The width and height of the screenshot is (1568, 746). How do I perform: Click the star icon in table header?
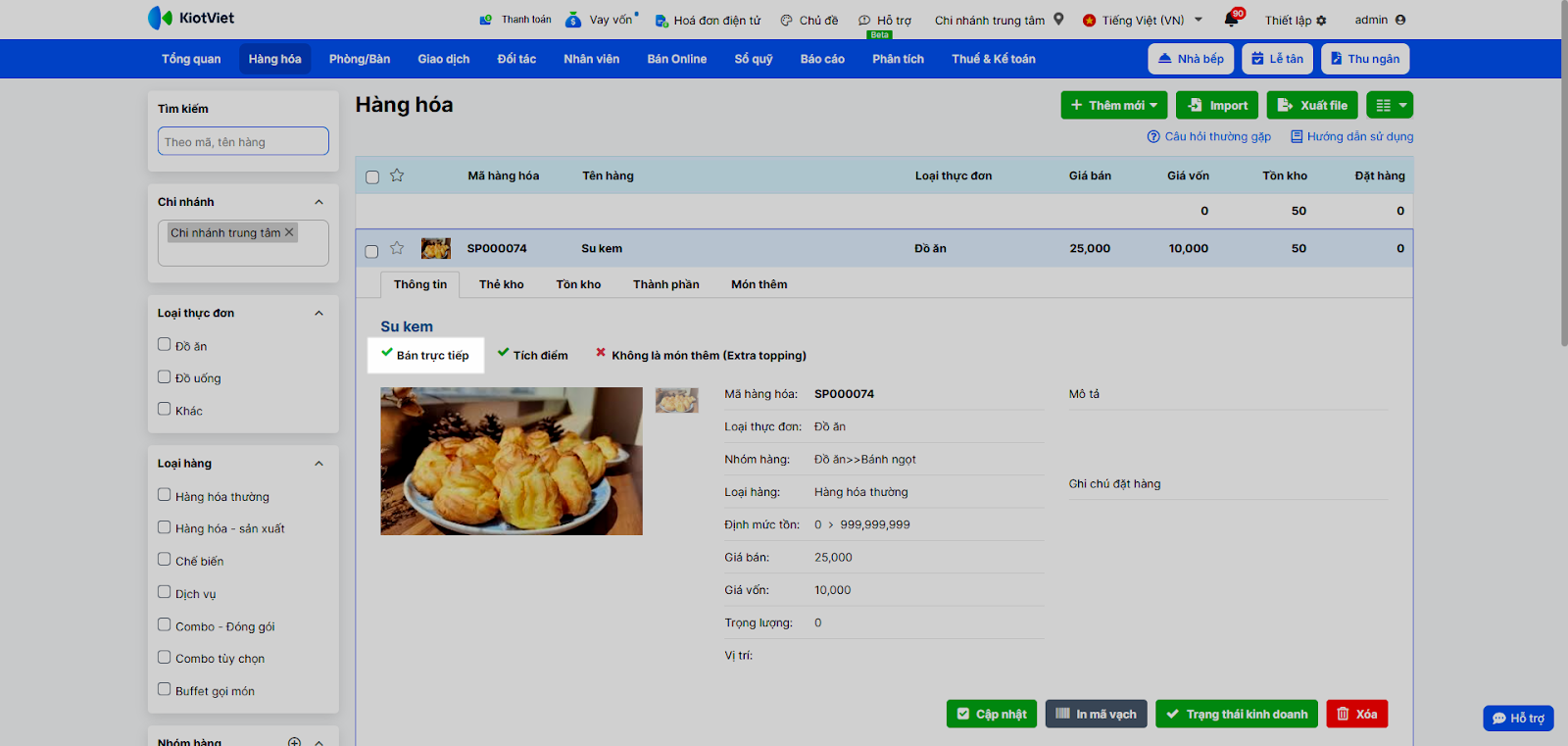click(x=397, y=175)
